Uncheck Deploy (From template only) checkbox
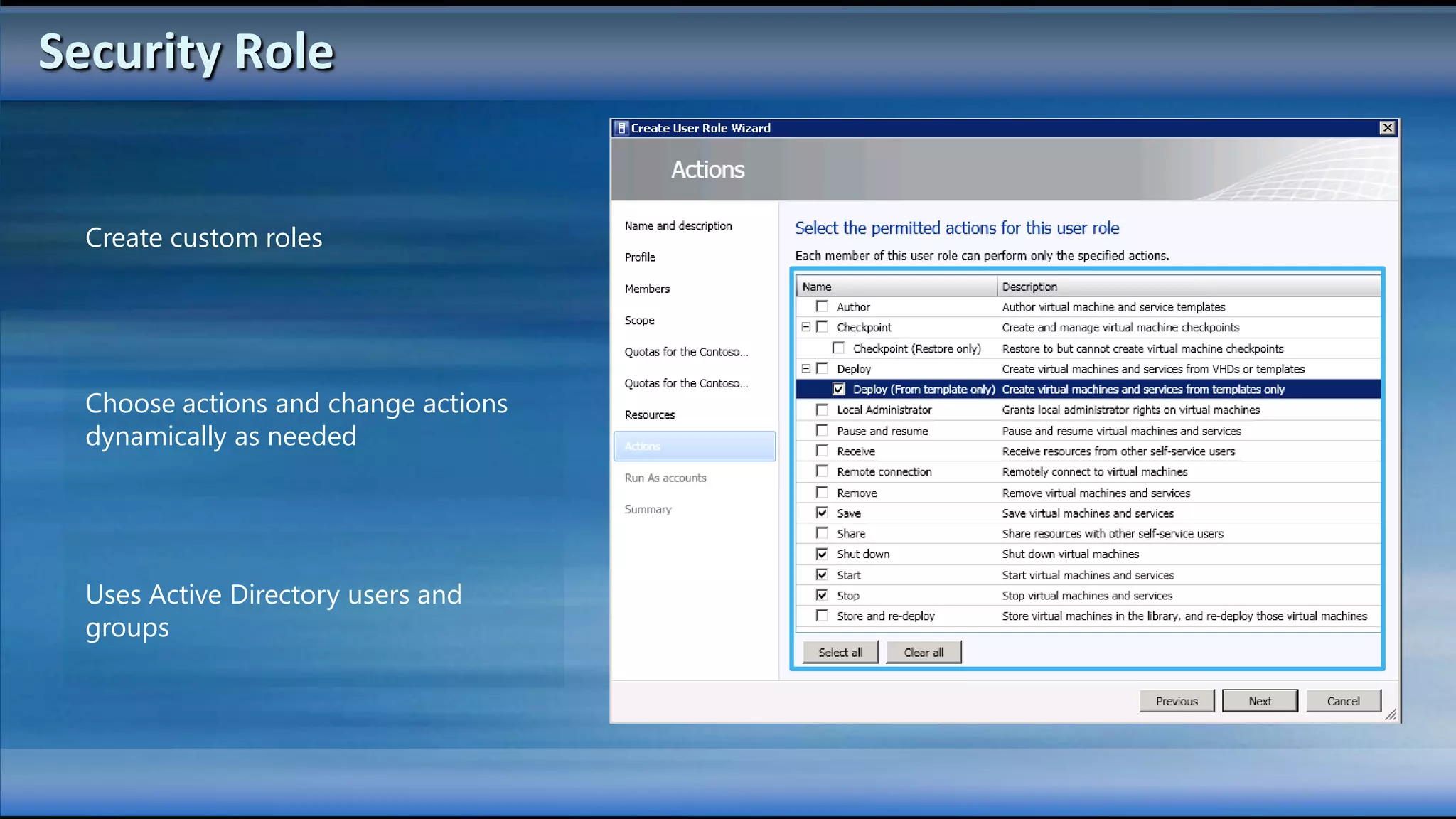 click(839, 389)
